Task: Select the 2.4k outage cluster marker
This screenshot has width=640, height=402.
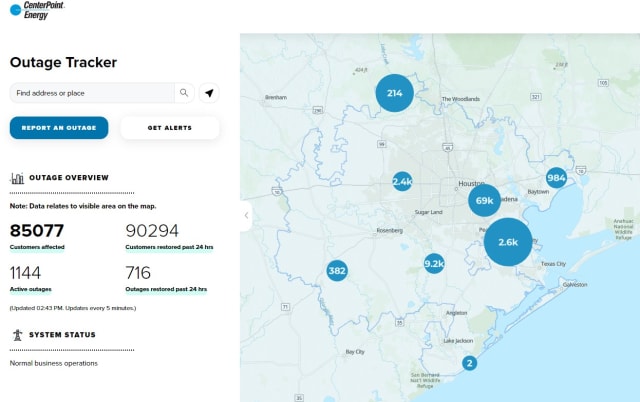Action: [402, 182]
